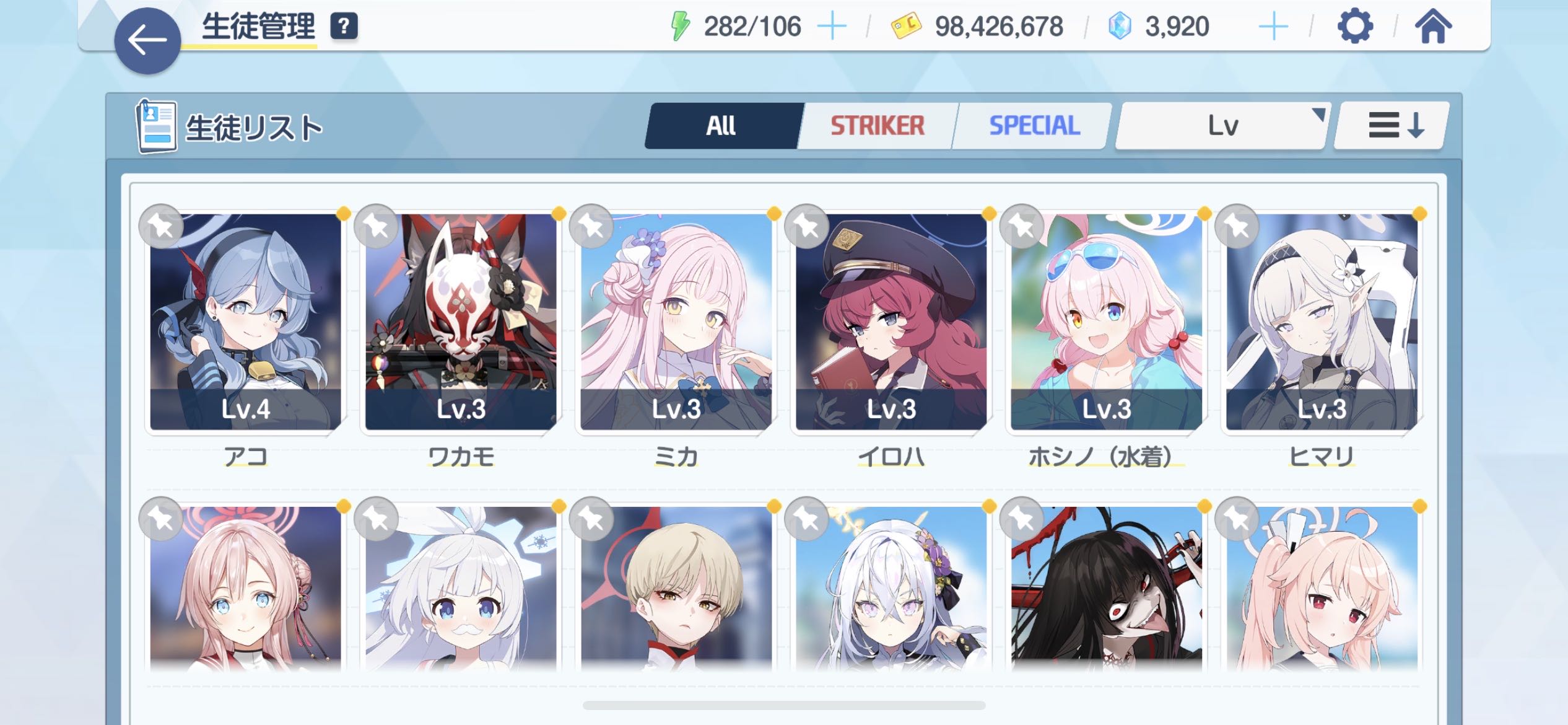Buy gems with the plus beside 3,920
Image resolution: width=1568 pixels, height=725 pixels.
[x=1273, y=27]
